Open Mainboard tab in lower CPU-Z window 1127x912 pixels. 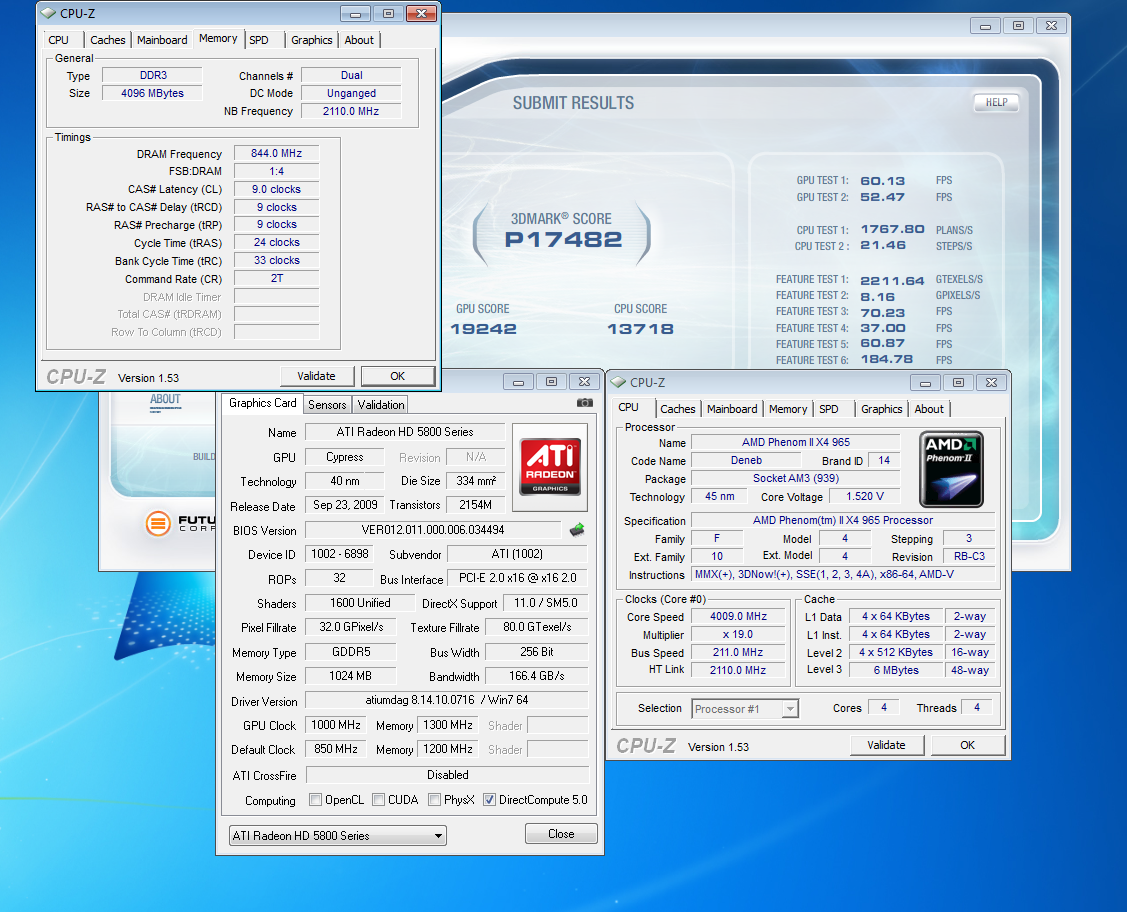point(732,409)
